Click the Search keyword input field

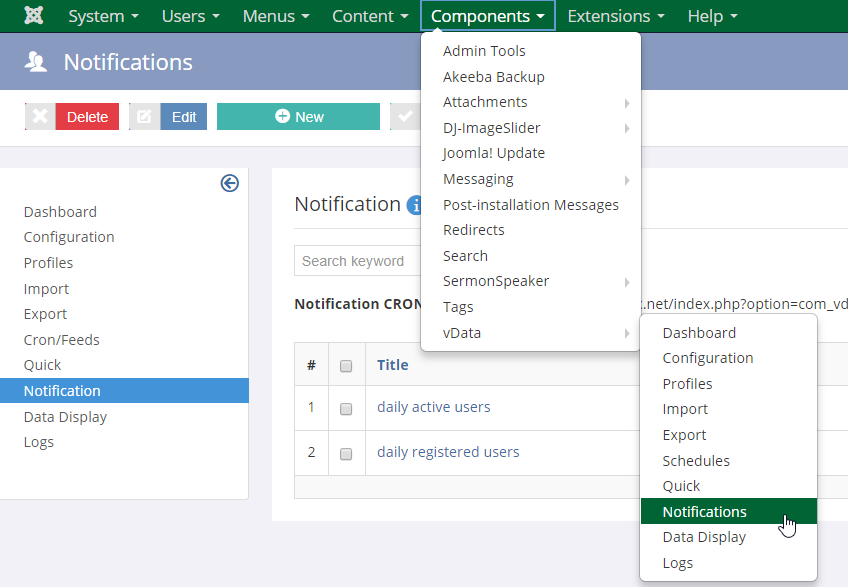[x=357, y=261]
